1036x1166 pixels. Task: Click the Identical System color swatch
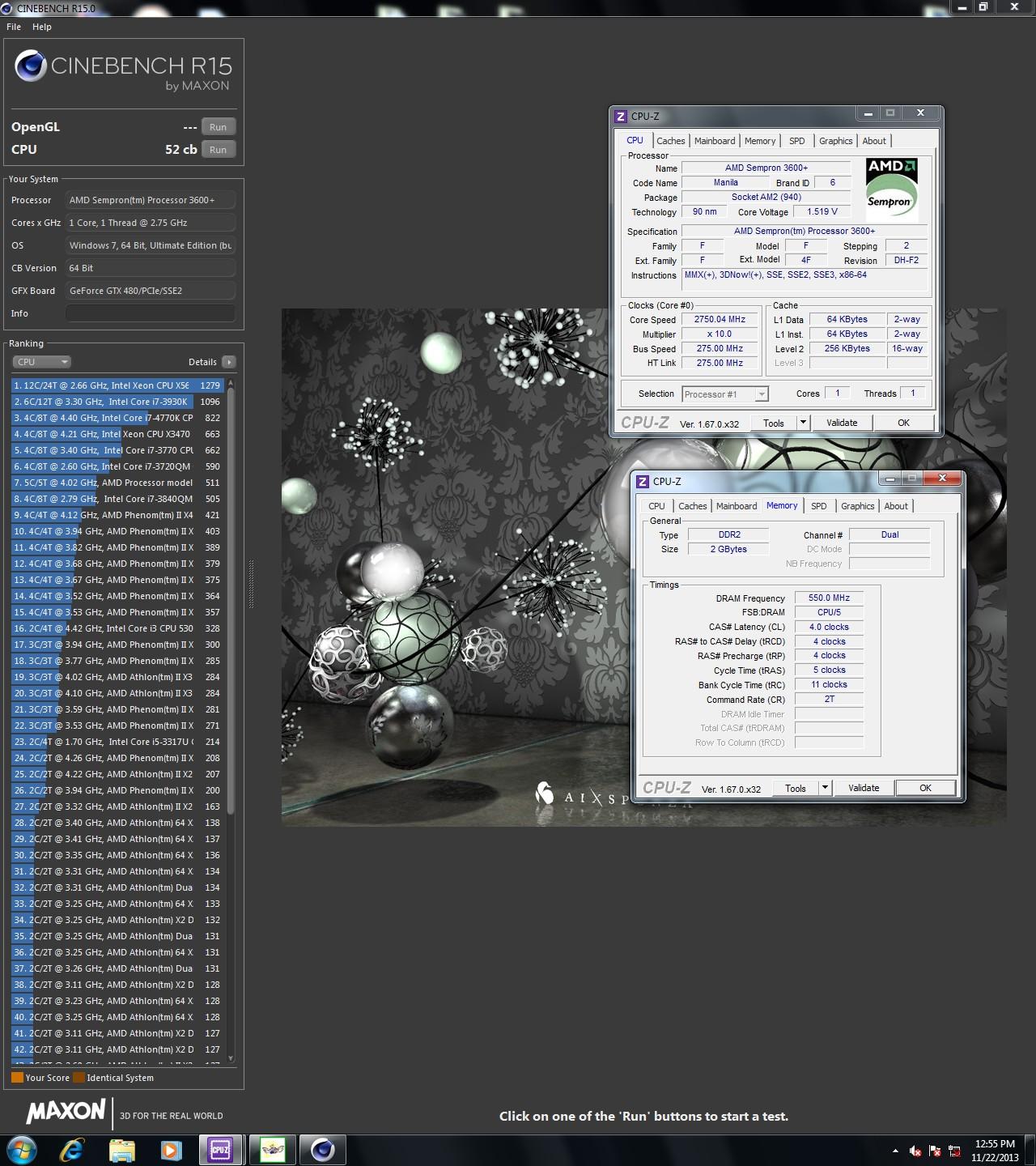79,1078
